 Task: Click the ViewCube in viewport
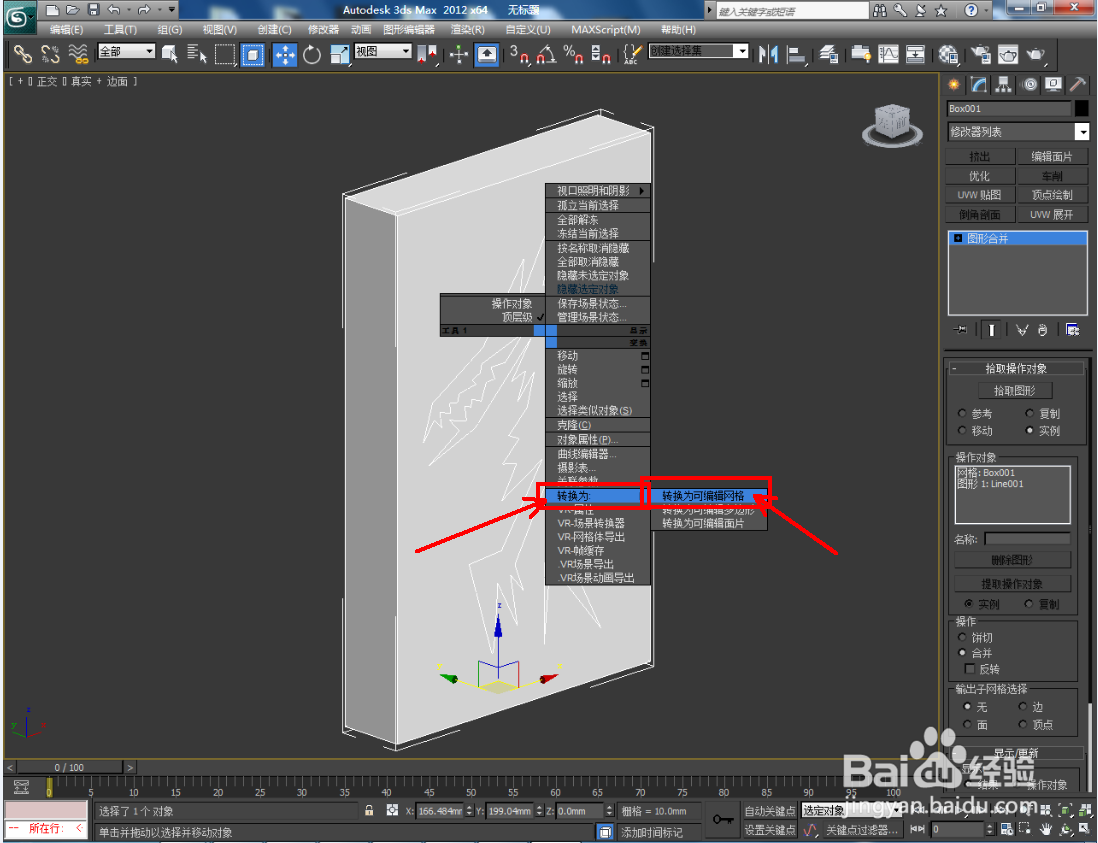891,125
